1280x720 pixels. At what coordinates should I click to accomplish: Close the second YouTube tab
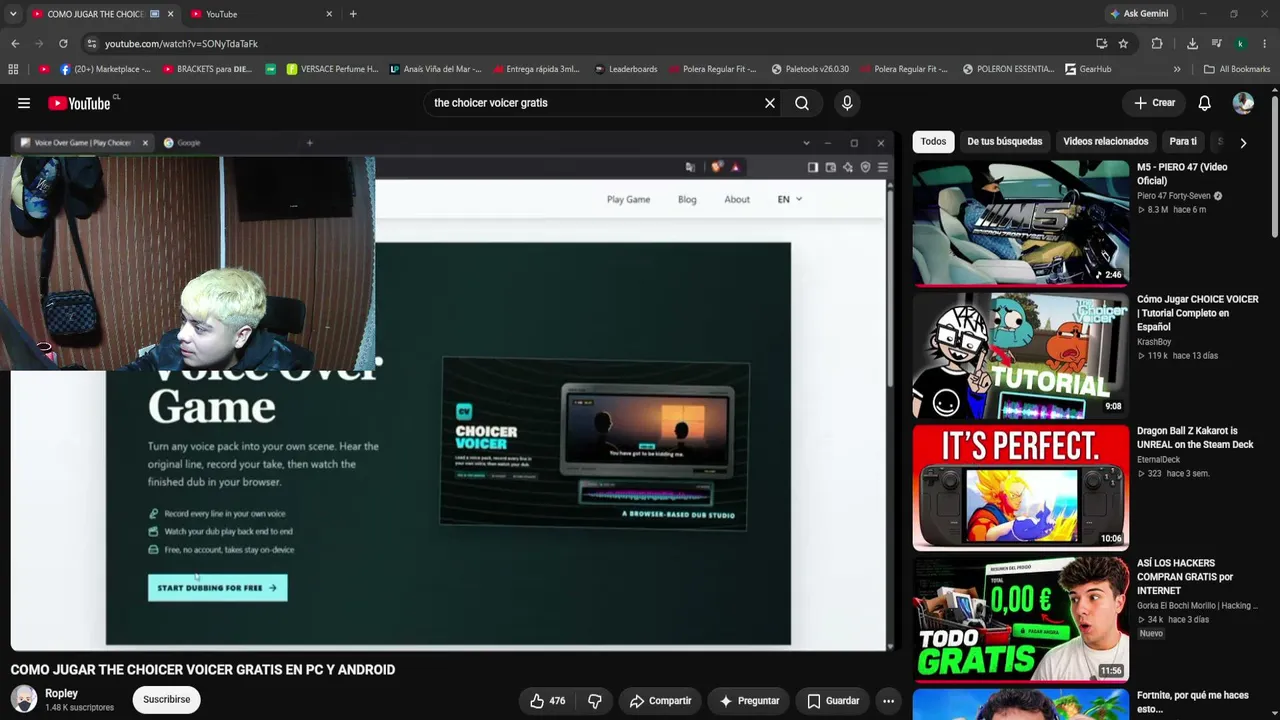point(329,14)
